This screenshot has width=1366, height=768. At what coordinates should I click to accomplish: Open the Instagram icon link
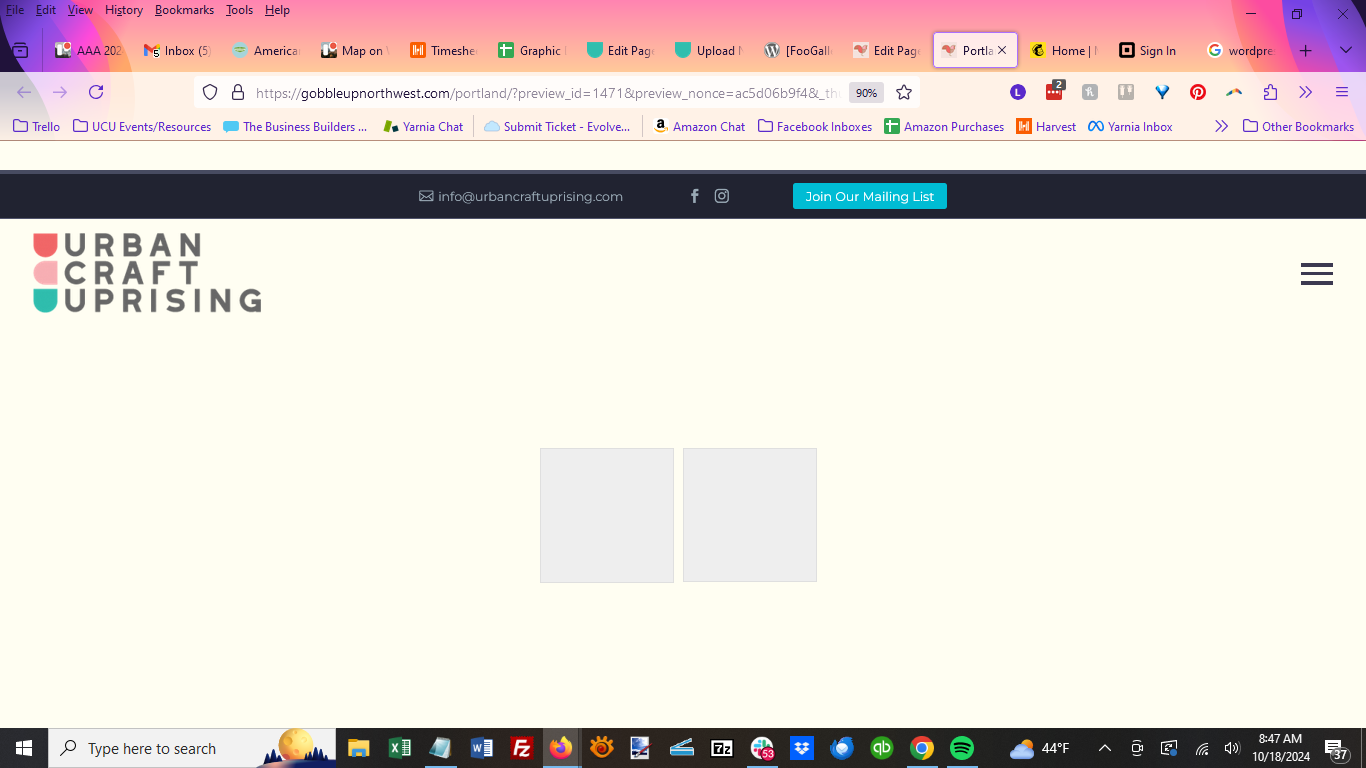click(722, 196)
